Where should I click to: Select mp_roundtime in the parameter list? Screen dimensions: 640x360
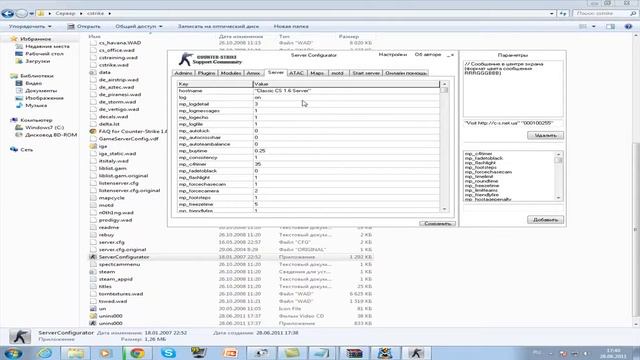coord(481,181)
